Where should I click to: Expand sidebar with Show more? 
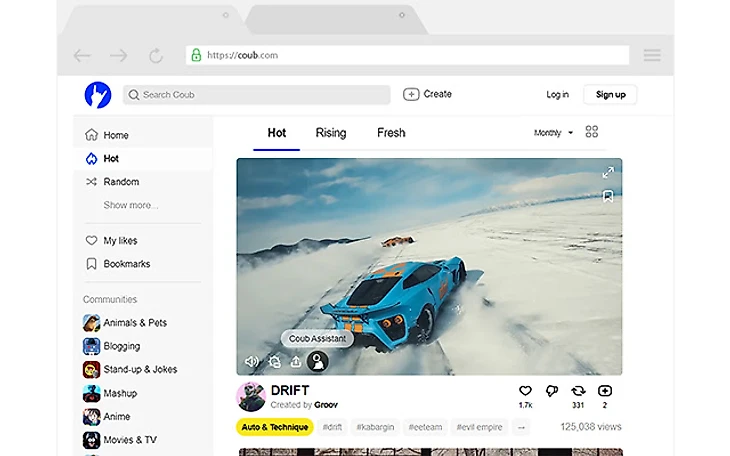click(130, 205)
